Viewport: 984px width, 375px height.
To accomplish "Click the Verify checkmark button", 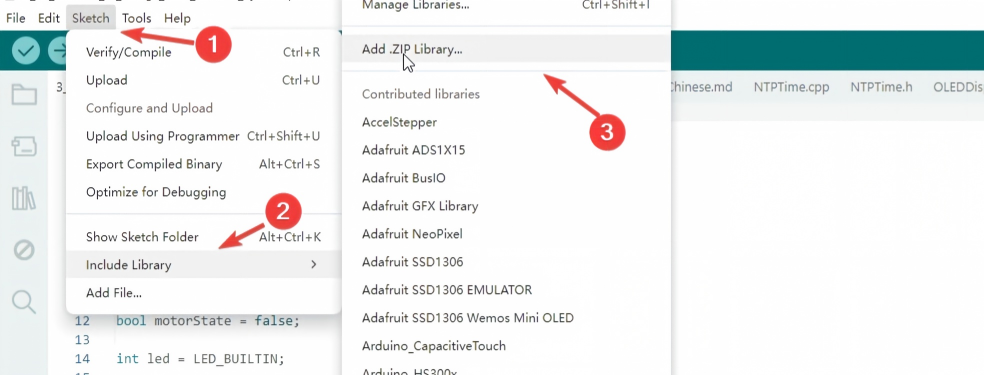I will (x=26, y=51).
